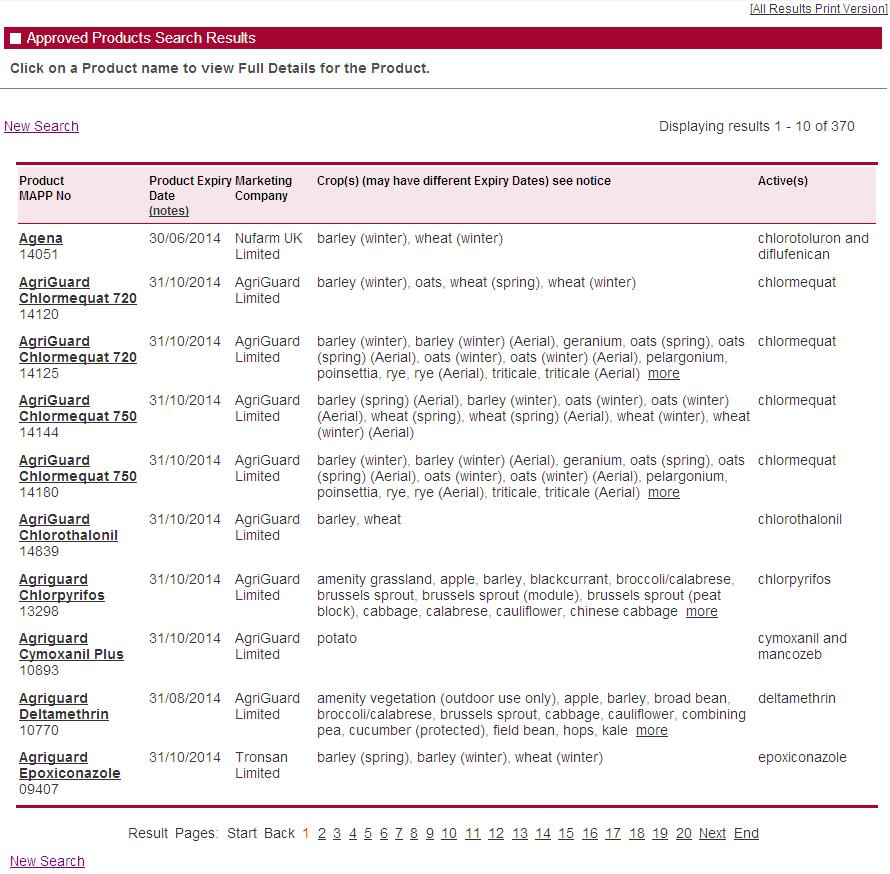
Task: Show more crops for Chlormequat 720 MAPP 14125
Action: point(663,373)
